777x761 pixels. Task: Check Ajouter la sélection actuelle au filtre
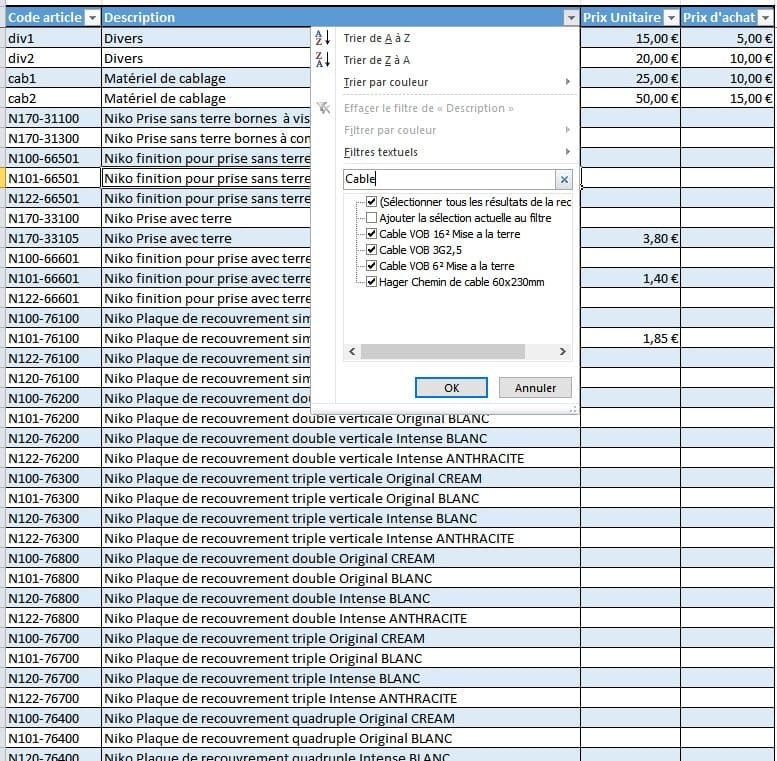(x=372, y=218)
